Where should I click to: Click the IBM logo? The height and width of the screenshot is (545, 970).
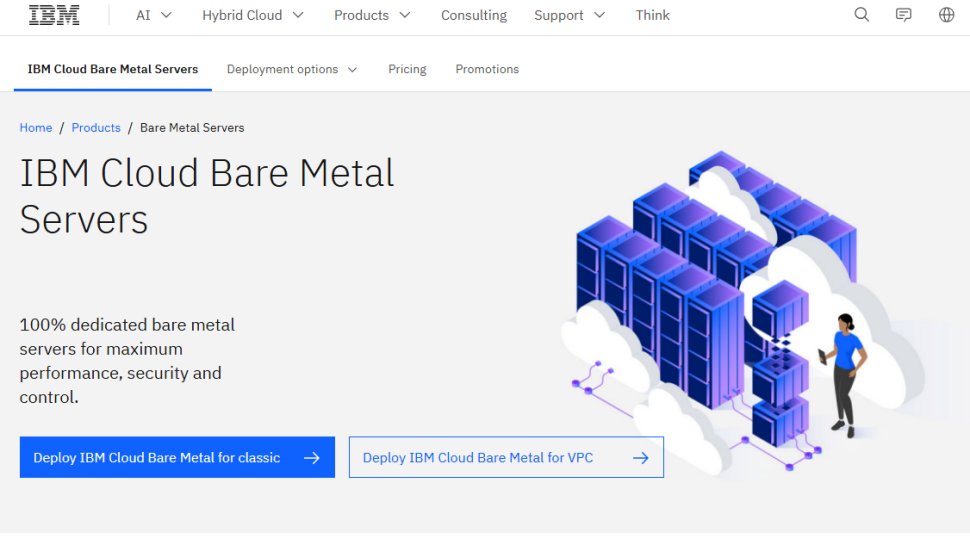coord(54,15)
